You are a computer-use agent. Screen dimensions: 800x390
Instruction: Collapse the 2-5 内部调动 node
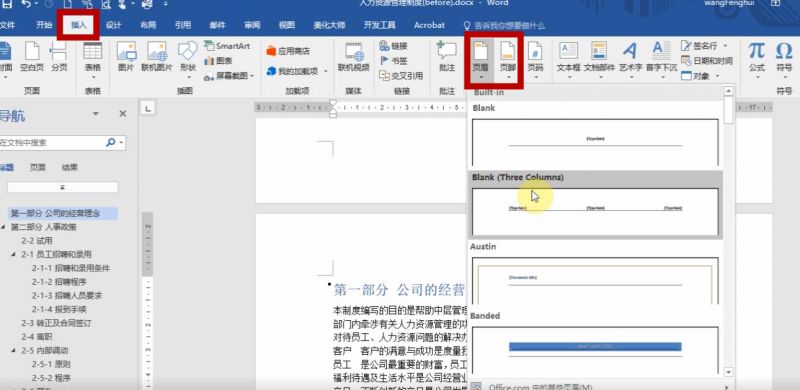coord(14,351)
